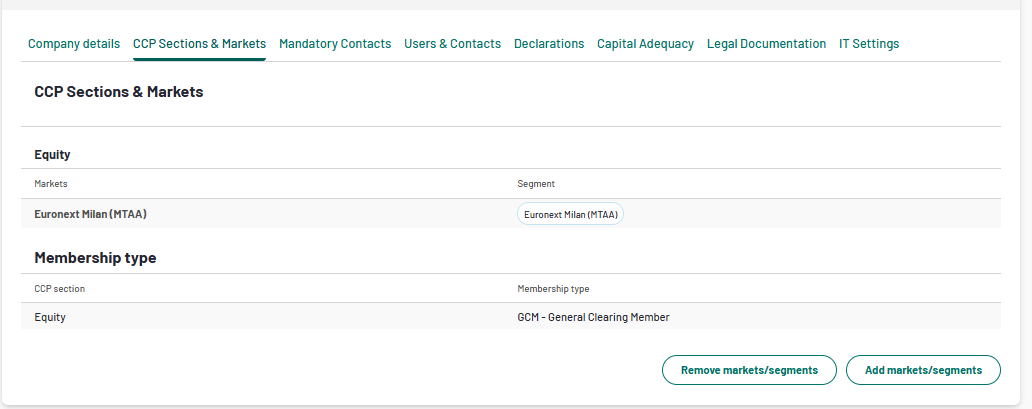
Task: Select the Euronext Milan (MTAA) segment chip
Action: pos(570,214)
